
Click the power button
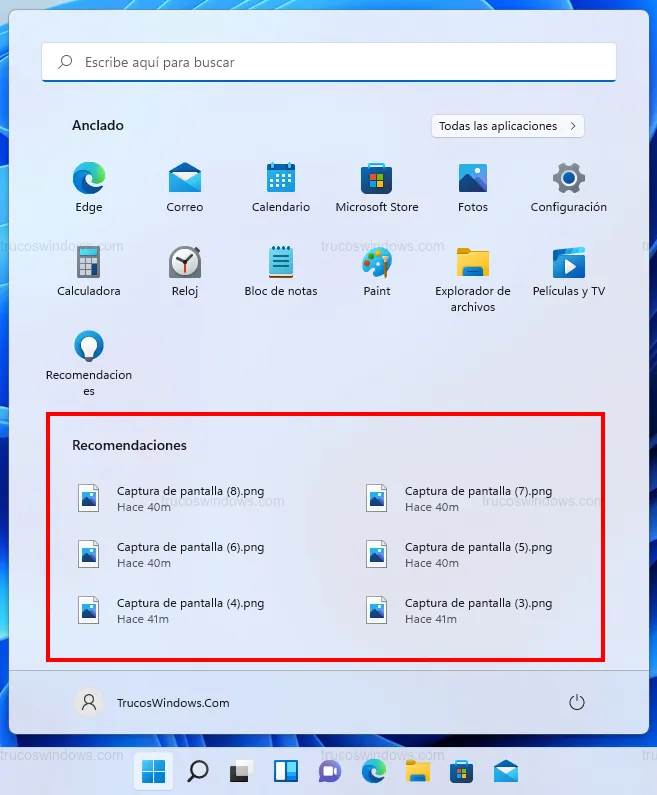click(576, 702)
